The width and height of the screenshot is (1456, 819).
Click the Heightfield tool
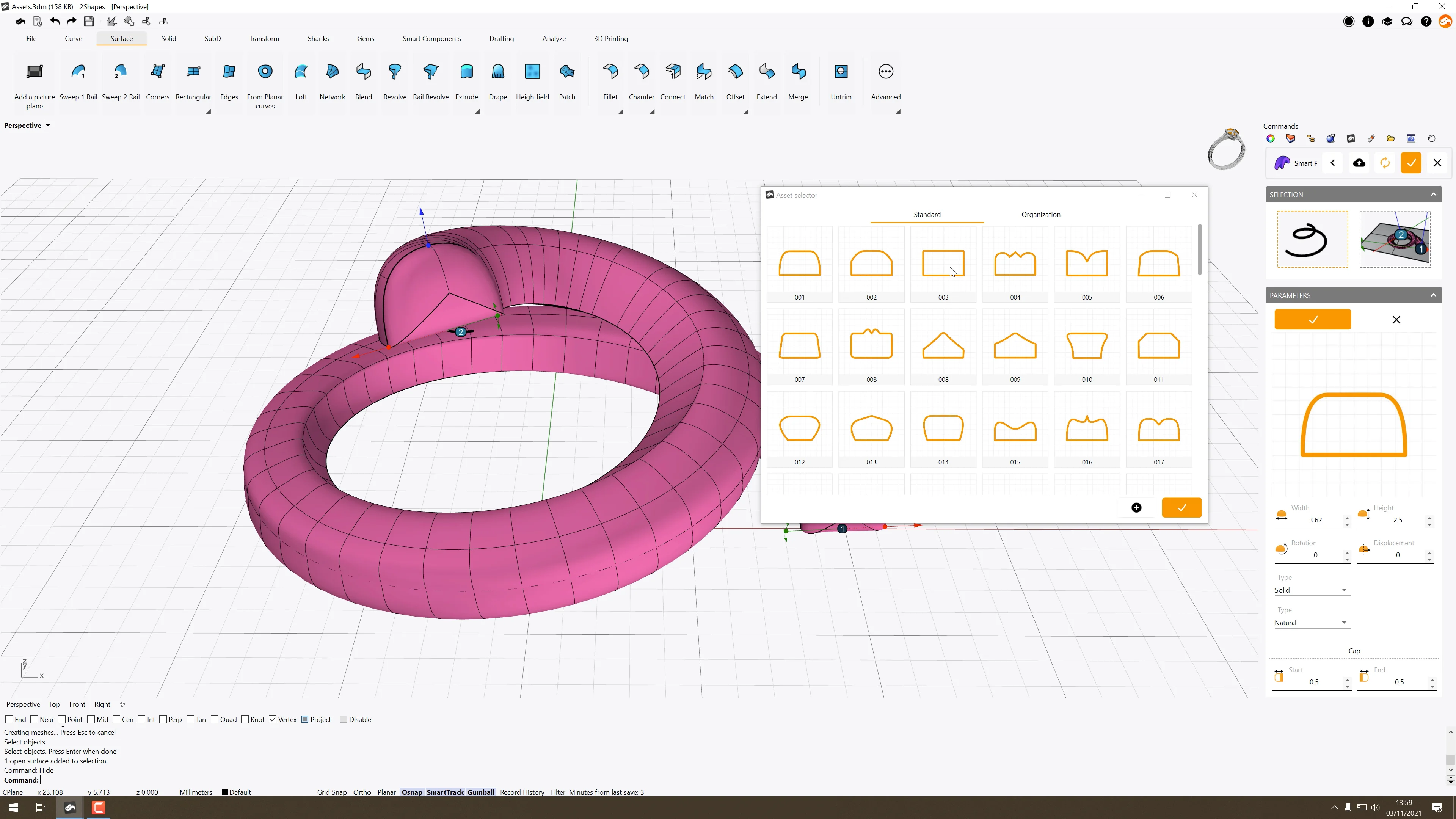(x=532, y=82)
